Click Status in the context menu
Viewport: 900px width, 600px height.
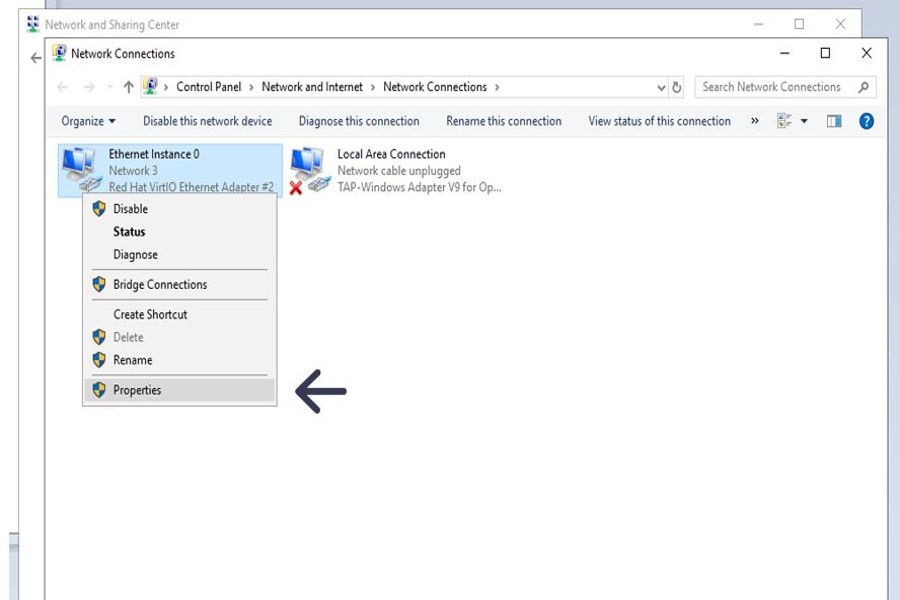129,231
